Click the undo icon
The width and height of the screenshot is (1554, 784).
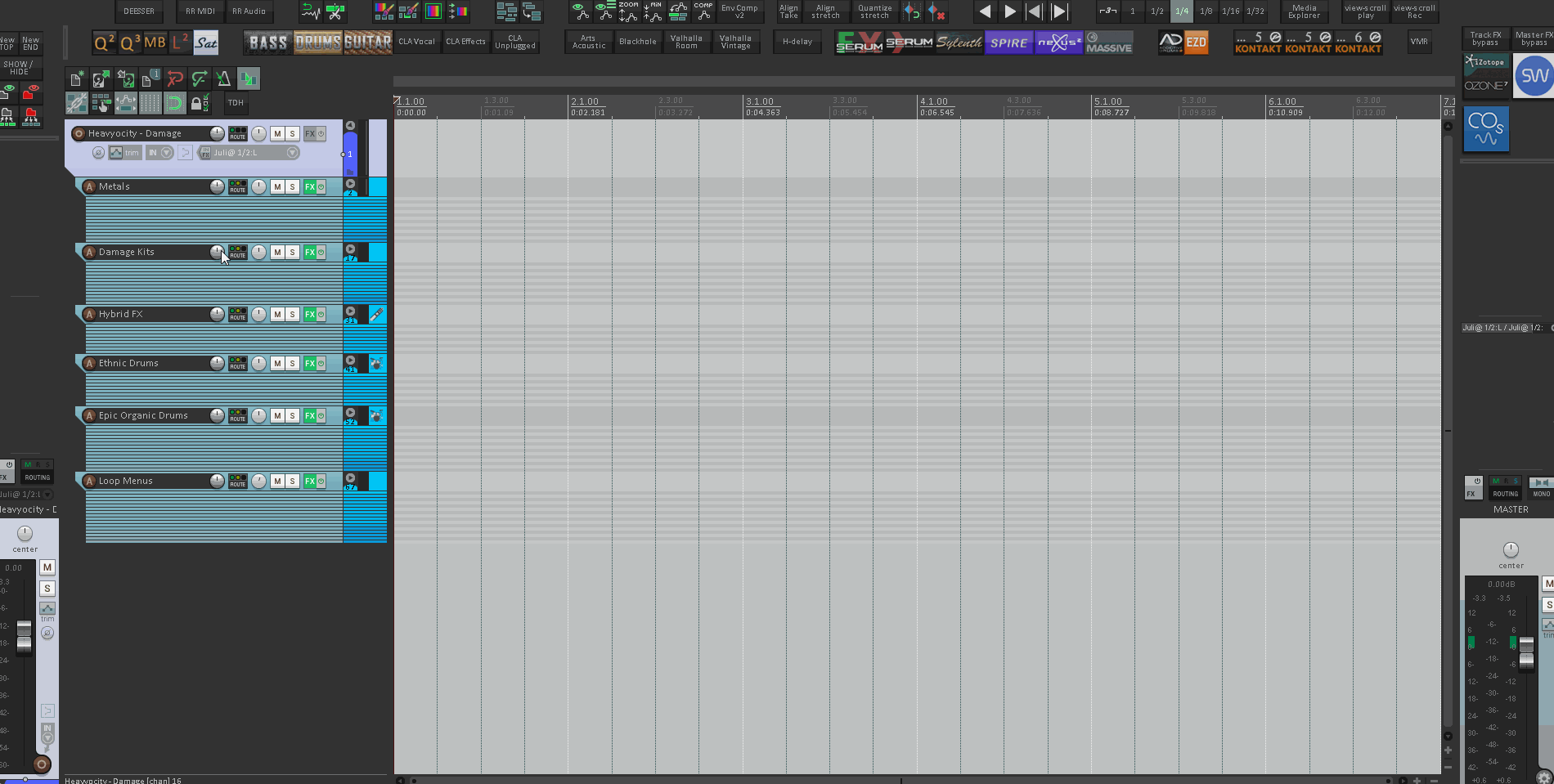175,78
